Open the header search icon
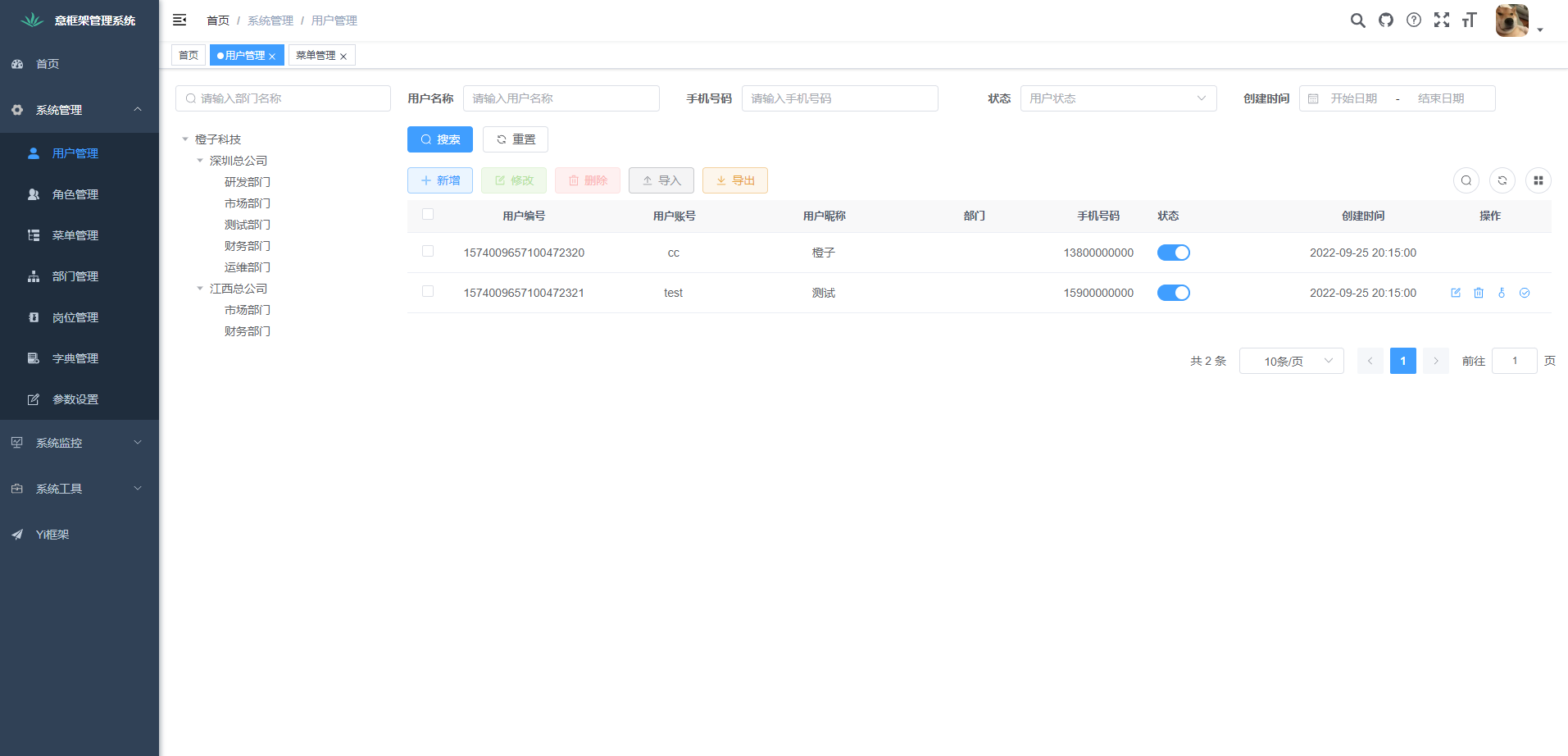The image size is (1568, 756). click(1358, 20)
